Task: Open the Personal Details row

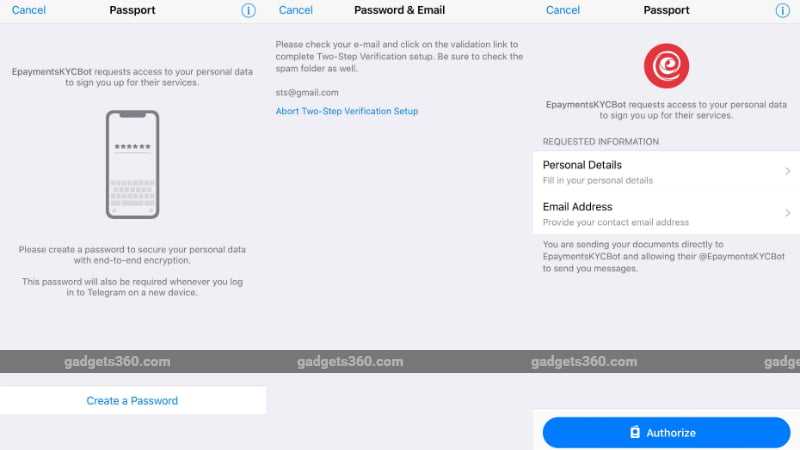Action: [x=666, y=171]
